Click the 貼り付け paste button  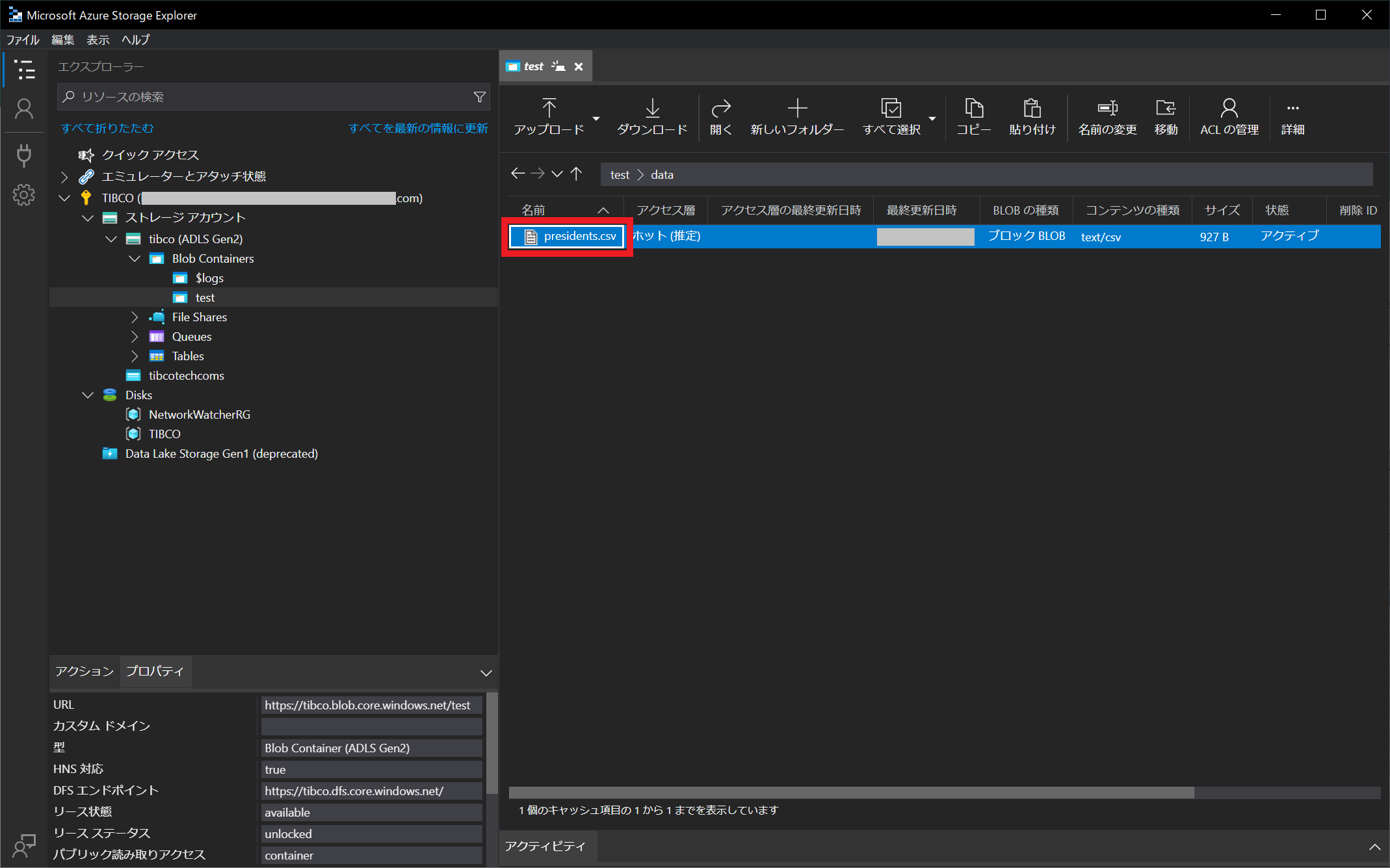pos(1032,117)
